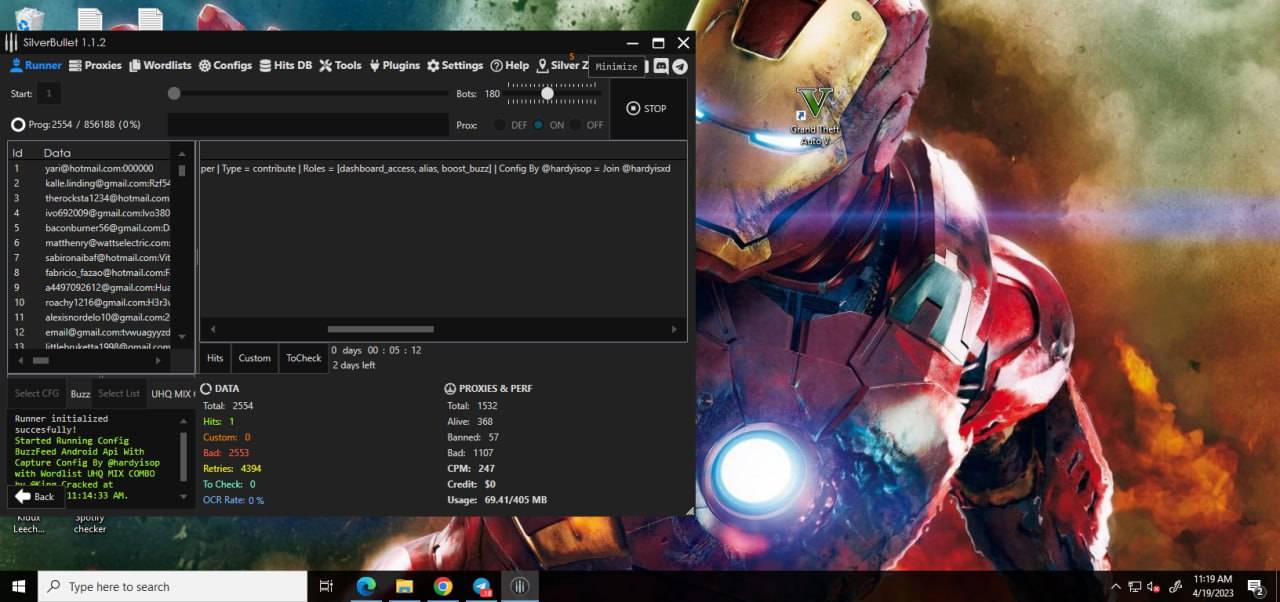Screen dimensions: 1280x602
Task: Select the OFF proxy mode radio button
Action: [x=576, y=125]
